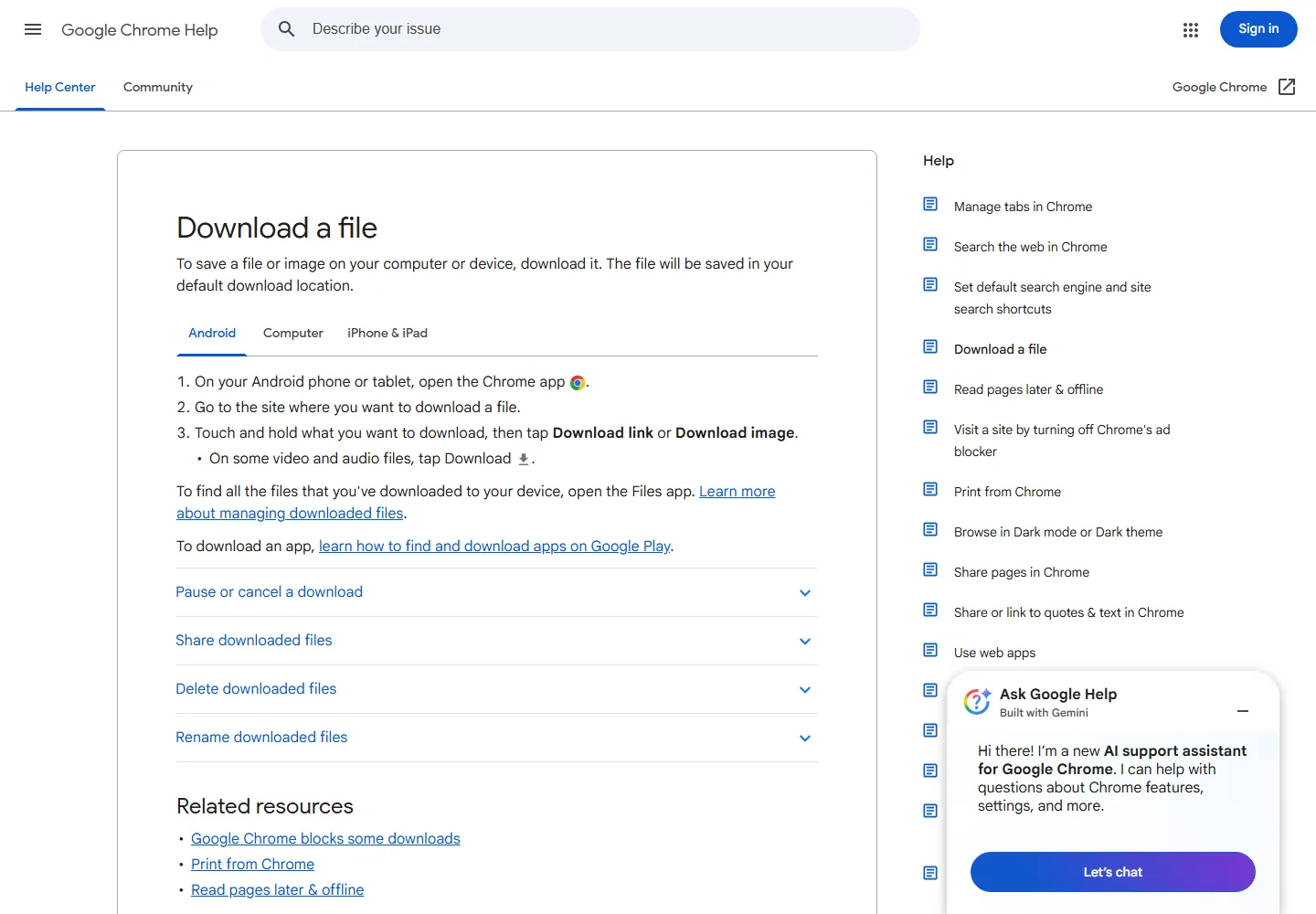Click the Ask Google Help Gemini logo

[978, 701]
